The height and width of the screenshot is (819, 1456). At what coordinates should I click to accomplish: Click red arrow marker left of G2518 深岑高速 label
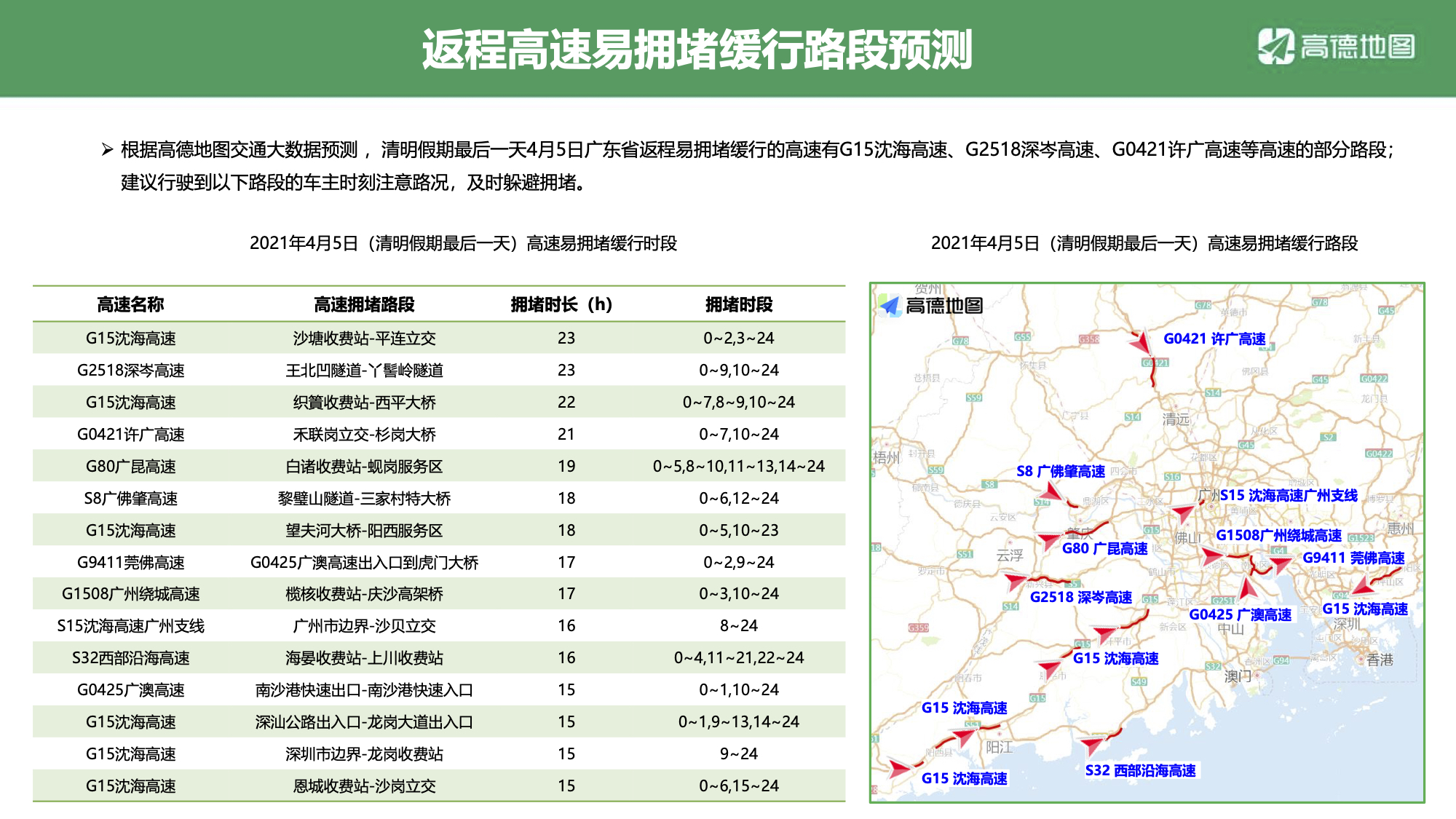pyautogui.click(x=1015, y=581)
